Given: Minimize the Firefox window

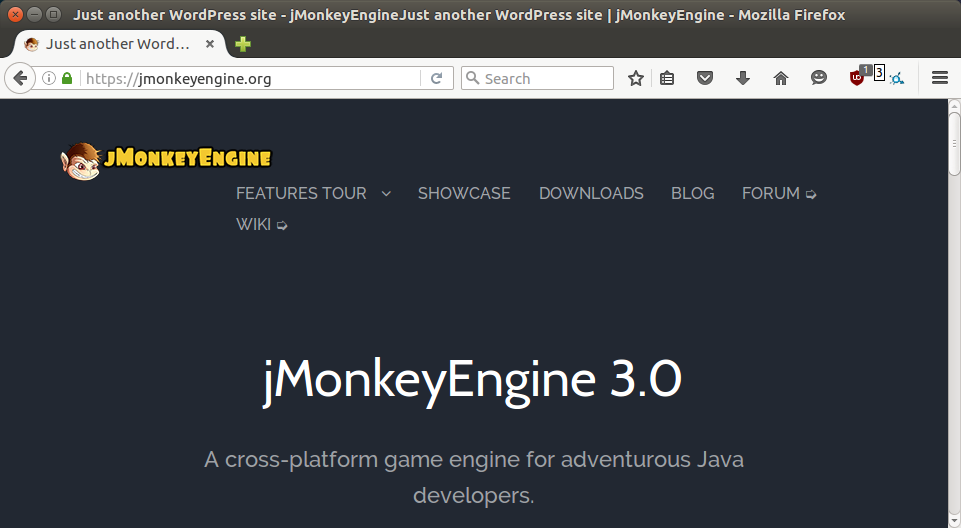Looking at the screenshot, I should 35,14.
